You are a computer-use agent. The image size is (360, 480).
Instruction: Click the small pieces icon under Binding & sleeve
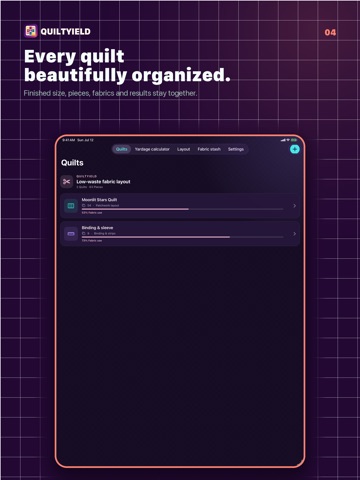[84, 234]
